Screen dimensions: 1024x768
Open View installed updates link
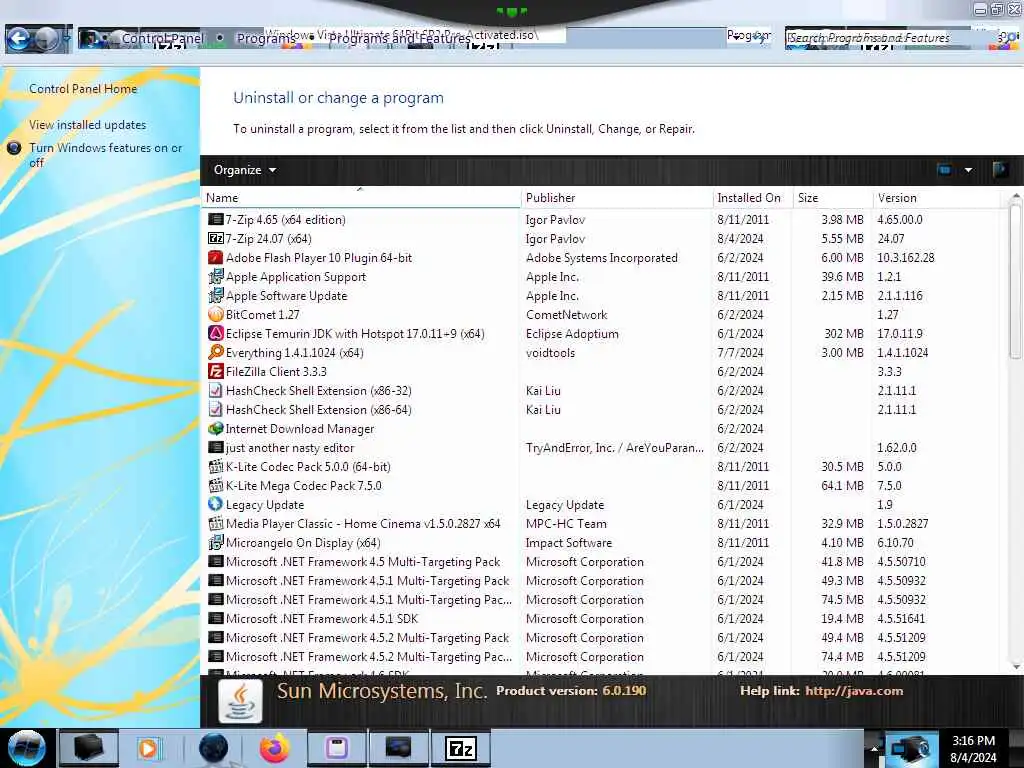[x=88, y=125]
